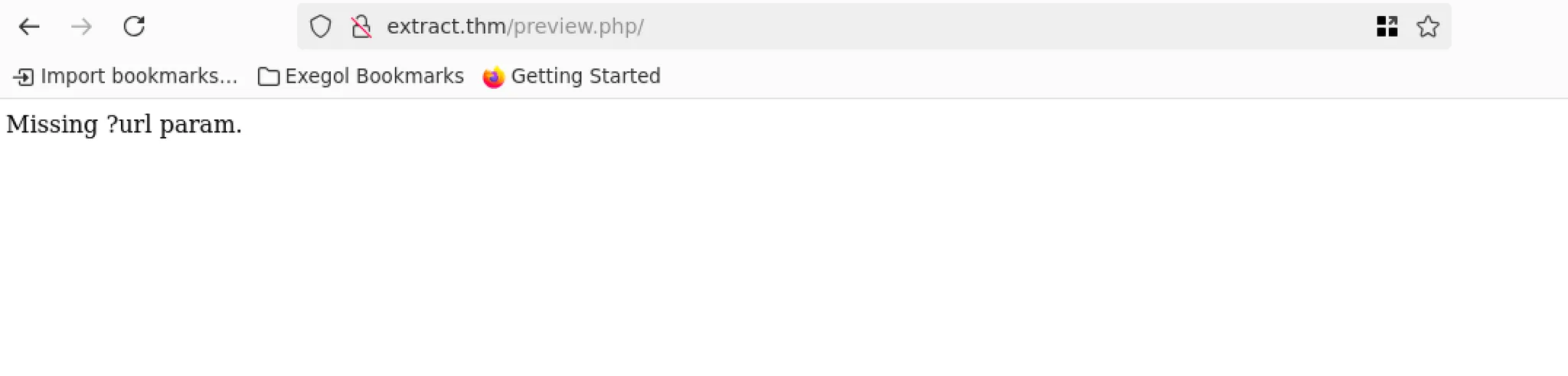The height and width of the screenshot is (376, 1568).
Task: Open the Getting Started bookmark
Action: pos(571,77)
